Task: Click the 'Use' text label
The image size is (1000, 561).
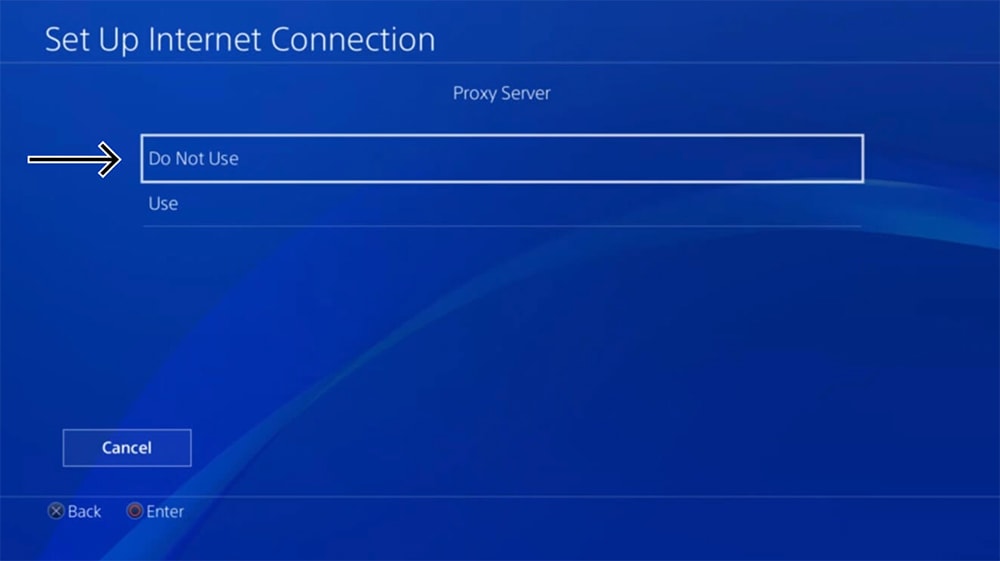Action: [163, 204]
